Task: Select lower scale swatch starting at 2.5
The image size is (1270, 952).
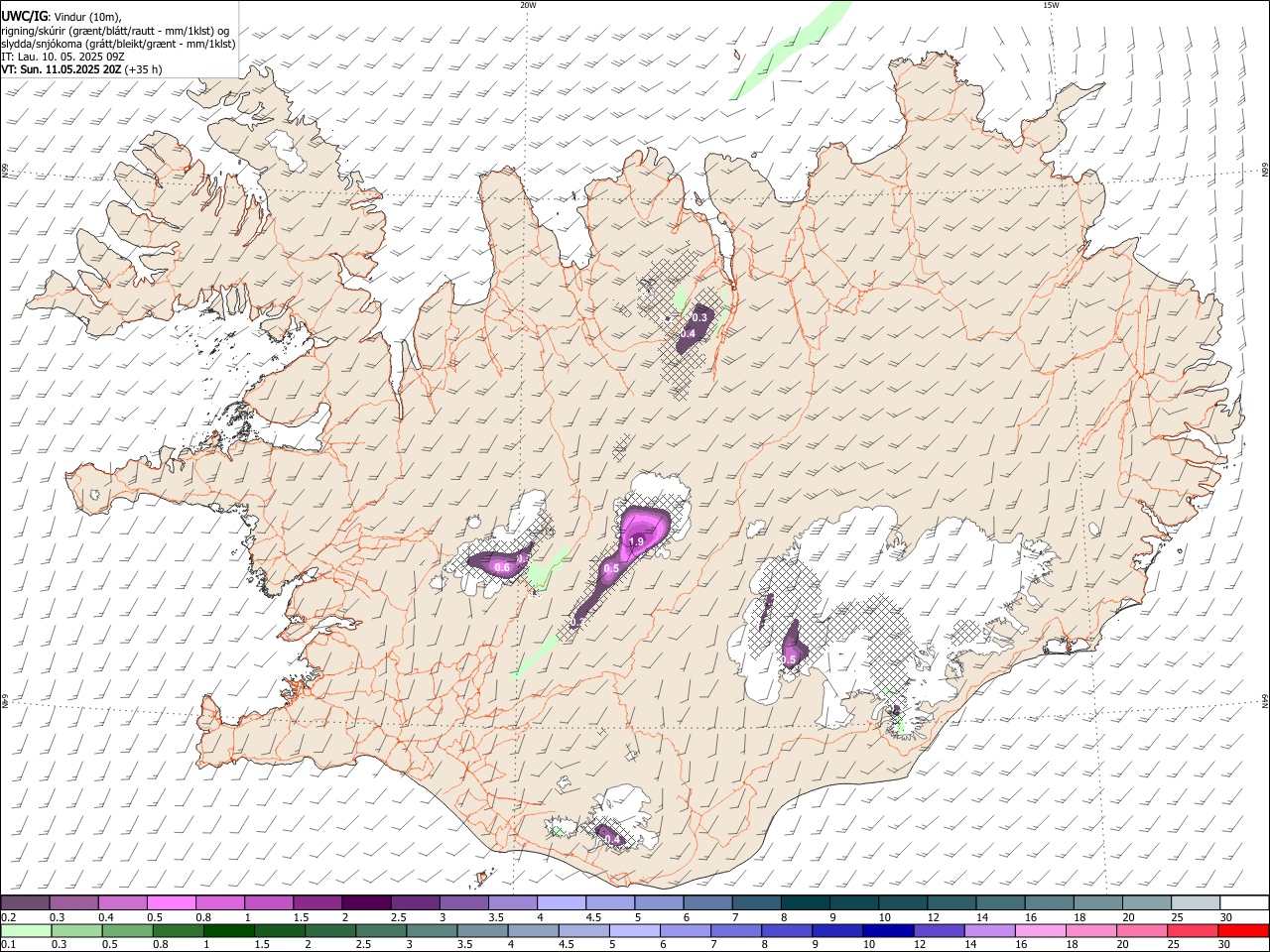Action: [381, 930]
